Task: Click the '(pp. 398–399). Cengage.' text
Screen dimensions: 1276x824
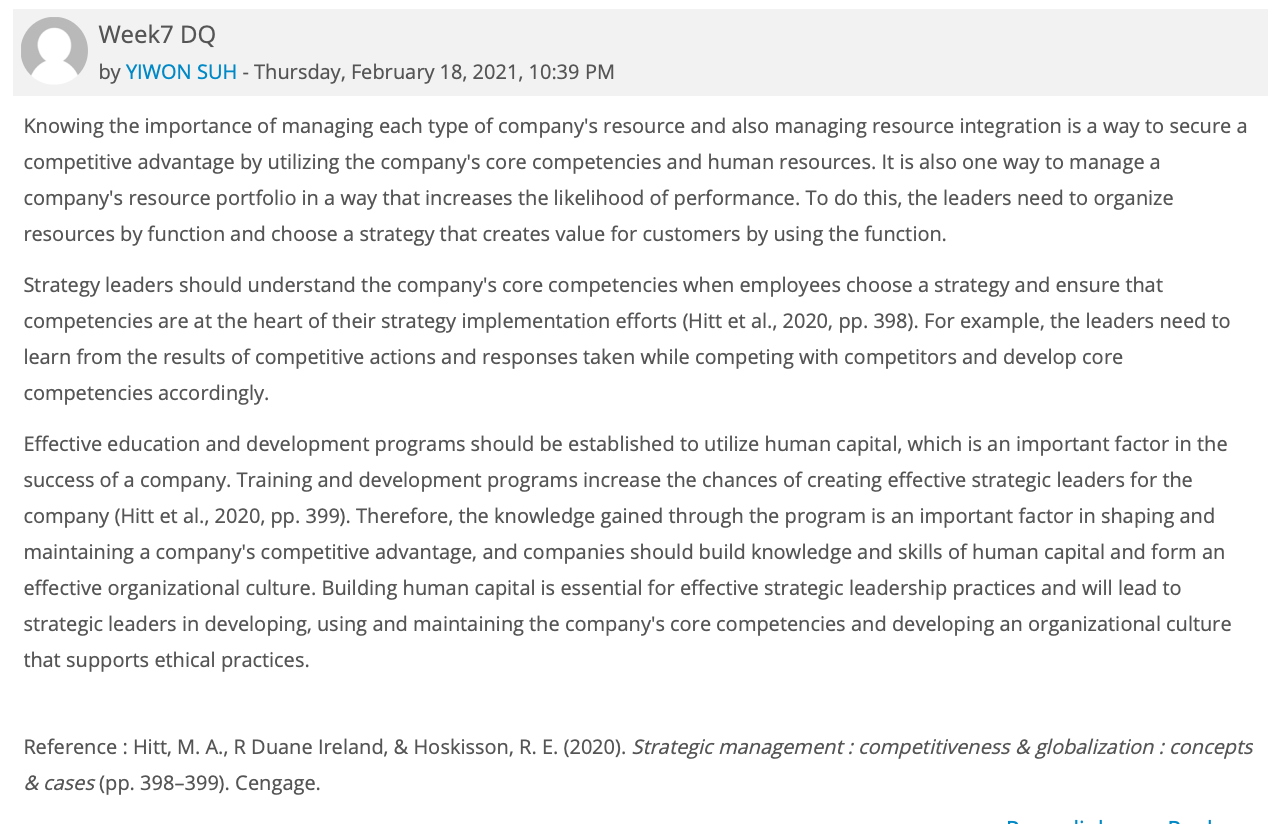Action: click(210, 783)
